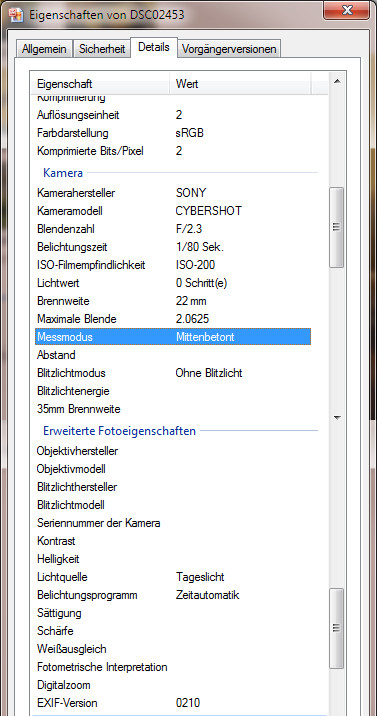Select the Blitzlichtmodell row
377x716 pixels.
173,505
